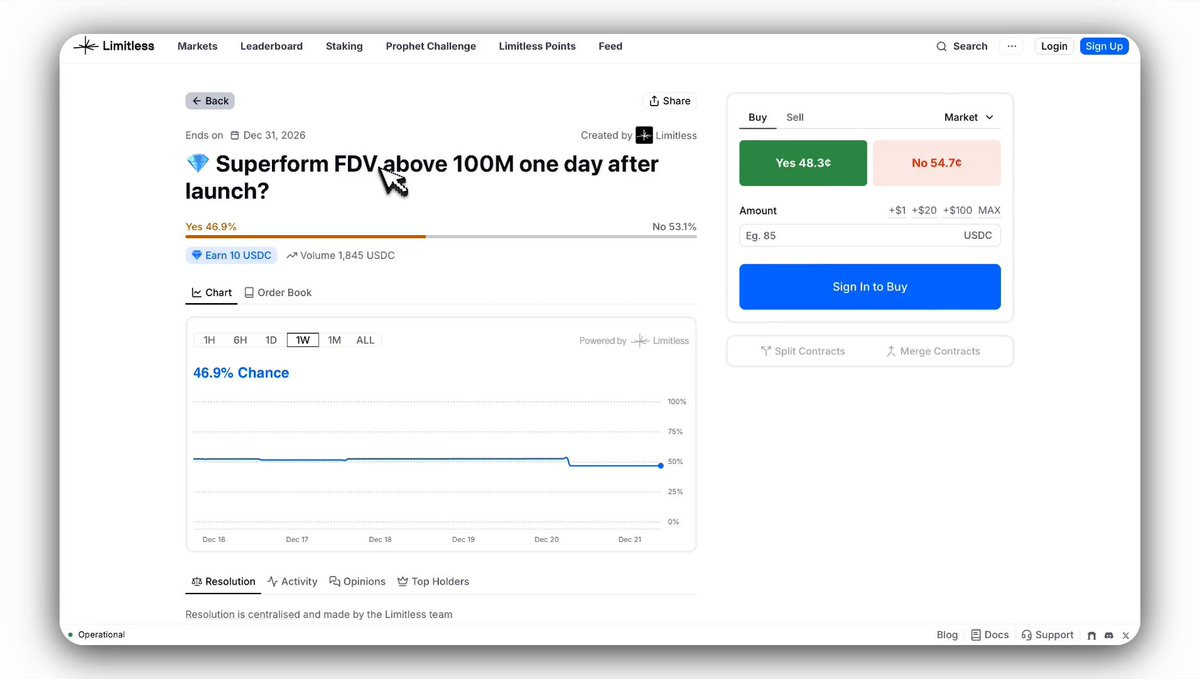This screenshot has width=1200, height=679.
Task: Open Limitless Points
Action: click(537, 46)
